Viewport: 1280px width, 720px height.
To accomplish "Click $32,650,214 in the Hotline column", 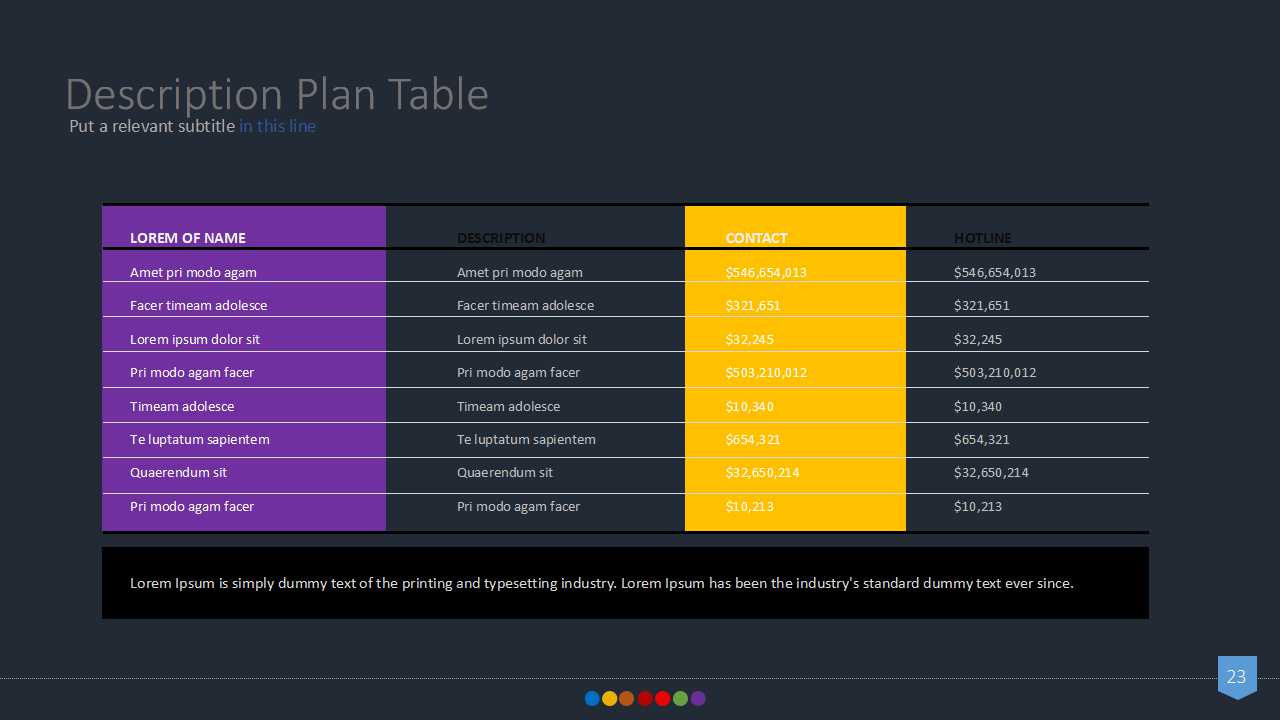I will tap(991, 473).
